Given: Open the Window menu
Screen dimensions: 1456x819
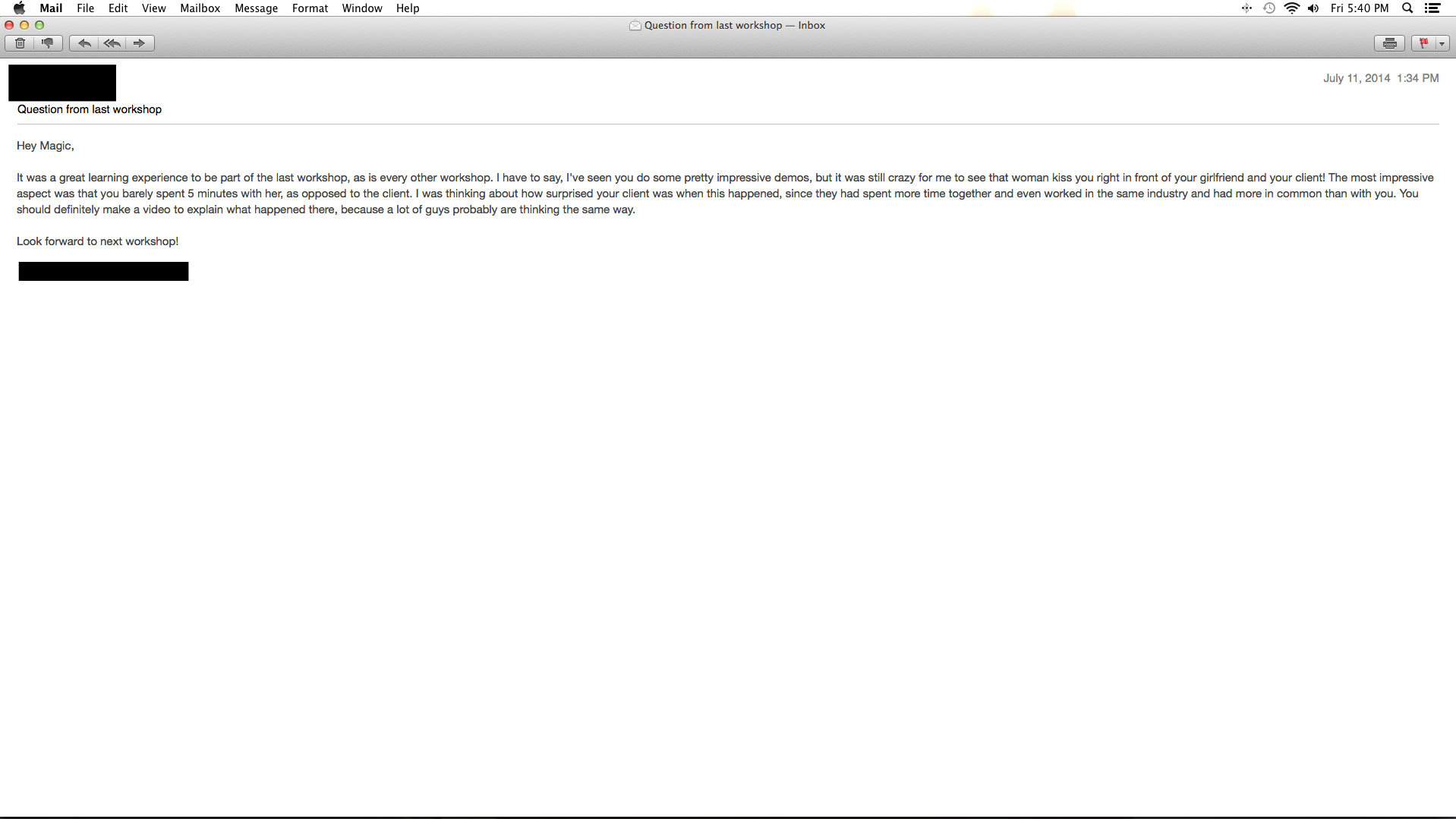Looking at the screenshot, I should pyautogui.click(x=361, y=8).
